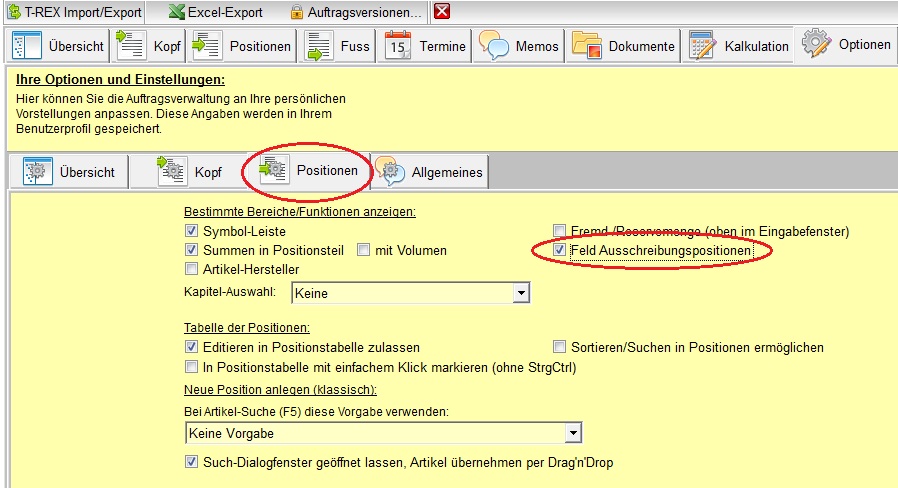Viewport: 898px width, 488px height.
Task: Click Ihre Optionen und Einstellungen heading
Action: pyautogui.click(x=120, y=80)
